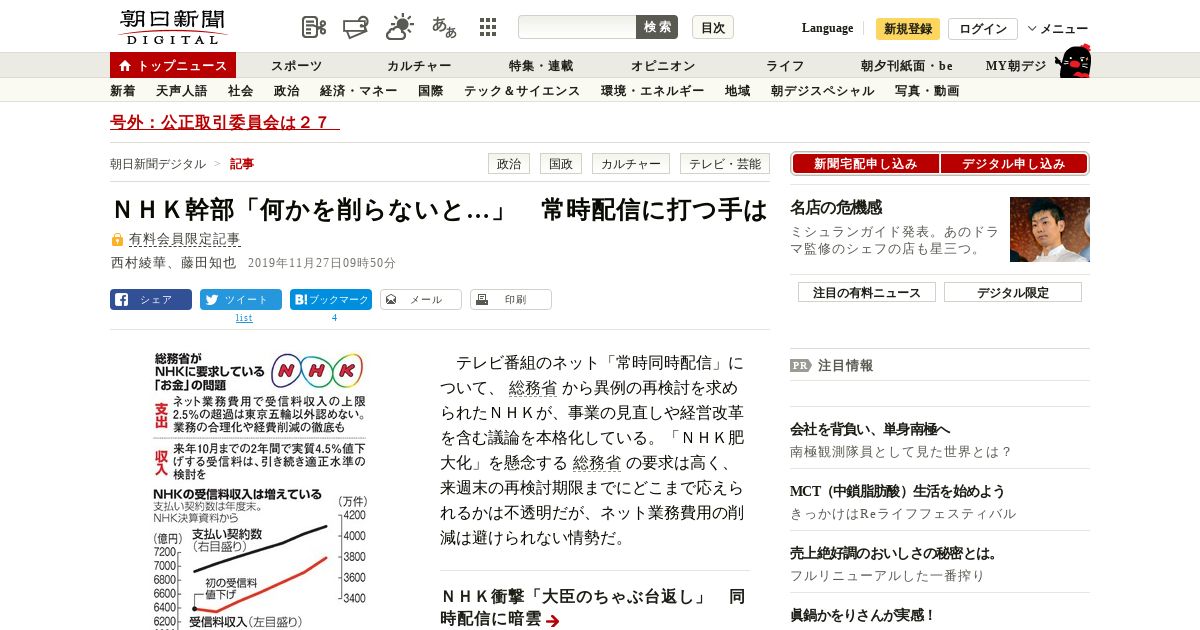Select 環境・エネルギー in sub navigation

pyautogui.click(x=652, y=91)
